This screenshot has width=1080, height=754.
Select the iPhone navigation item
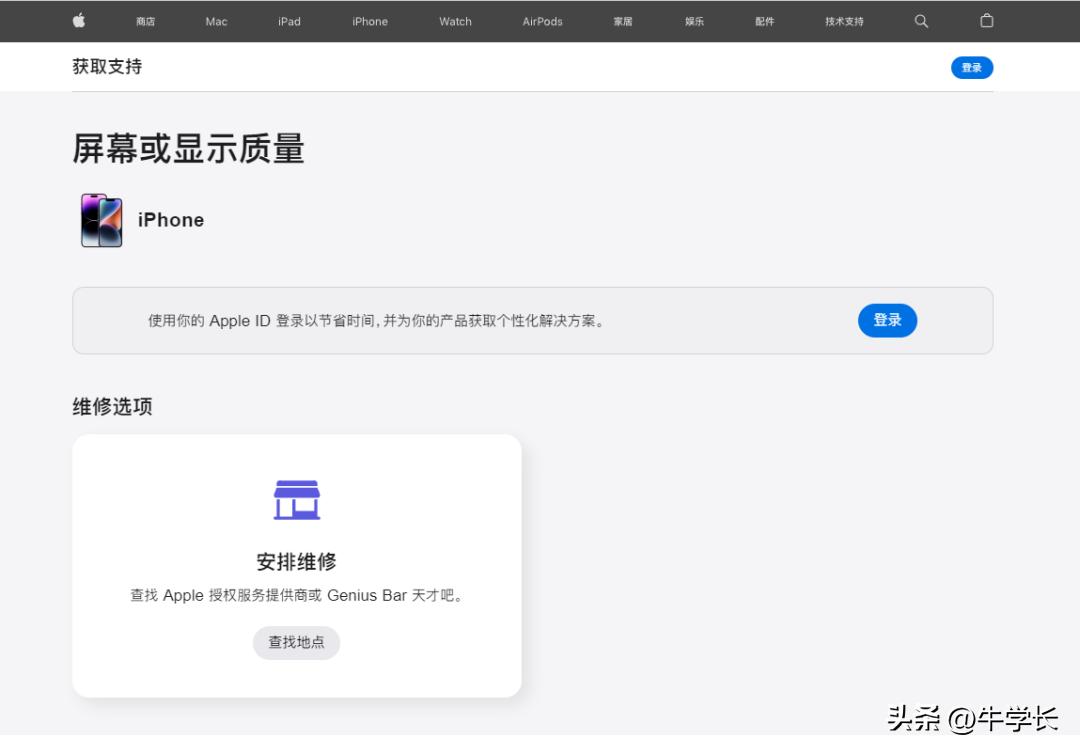[x=369, y=20]
